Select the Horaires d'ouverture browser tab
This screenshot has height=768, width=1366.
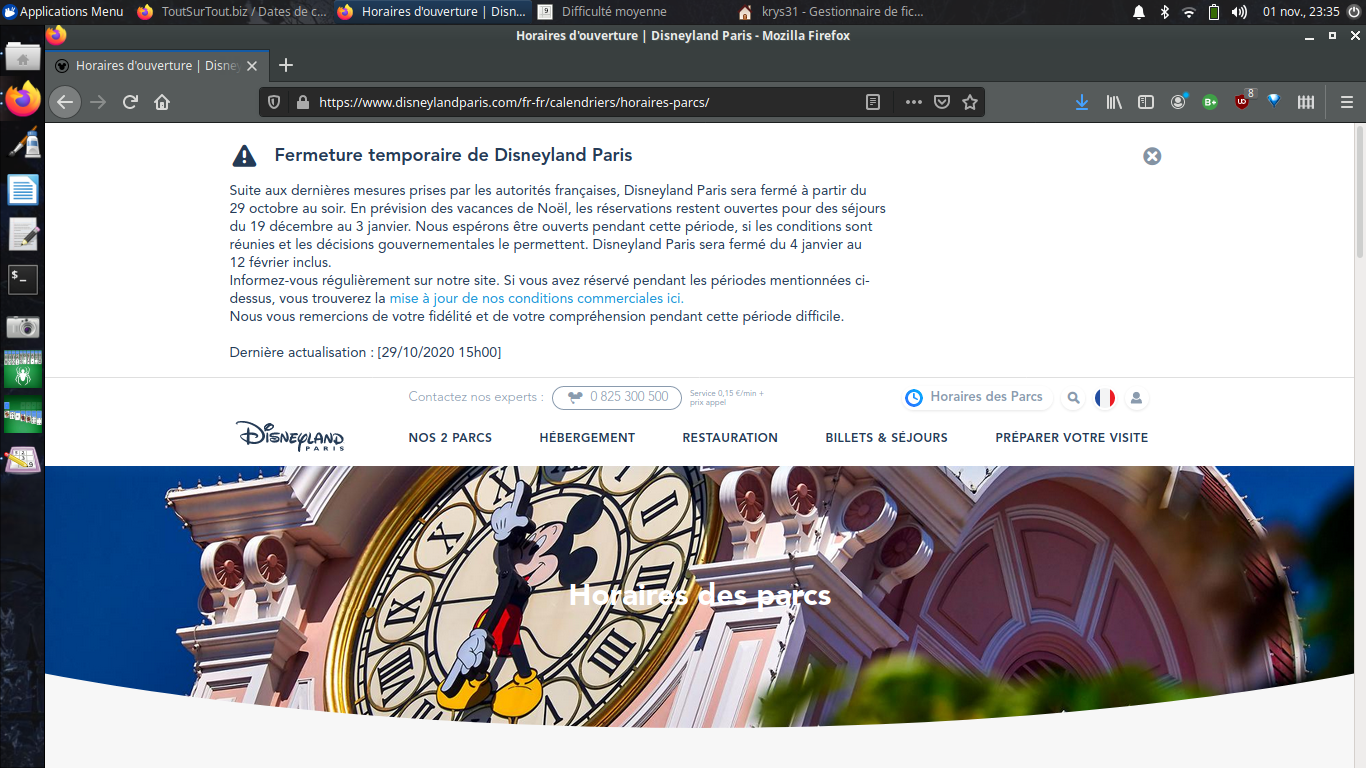click(157, 66)
